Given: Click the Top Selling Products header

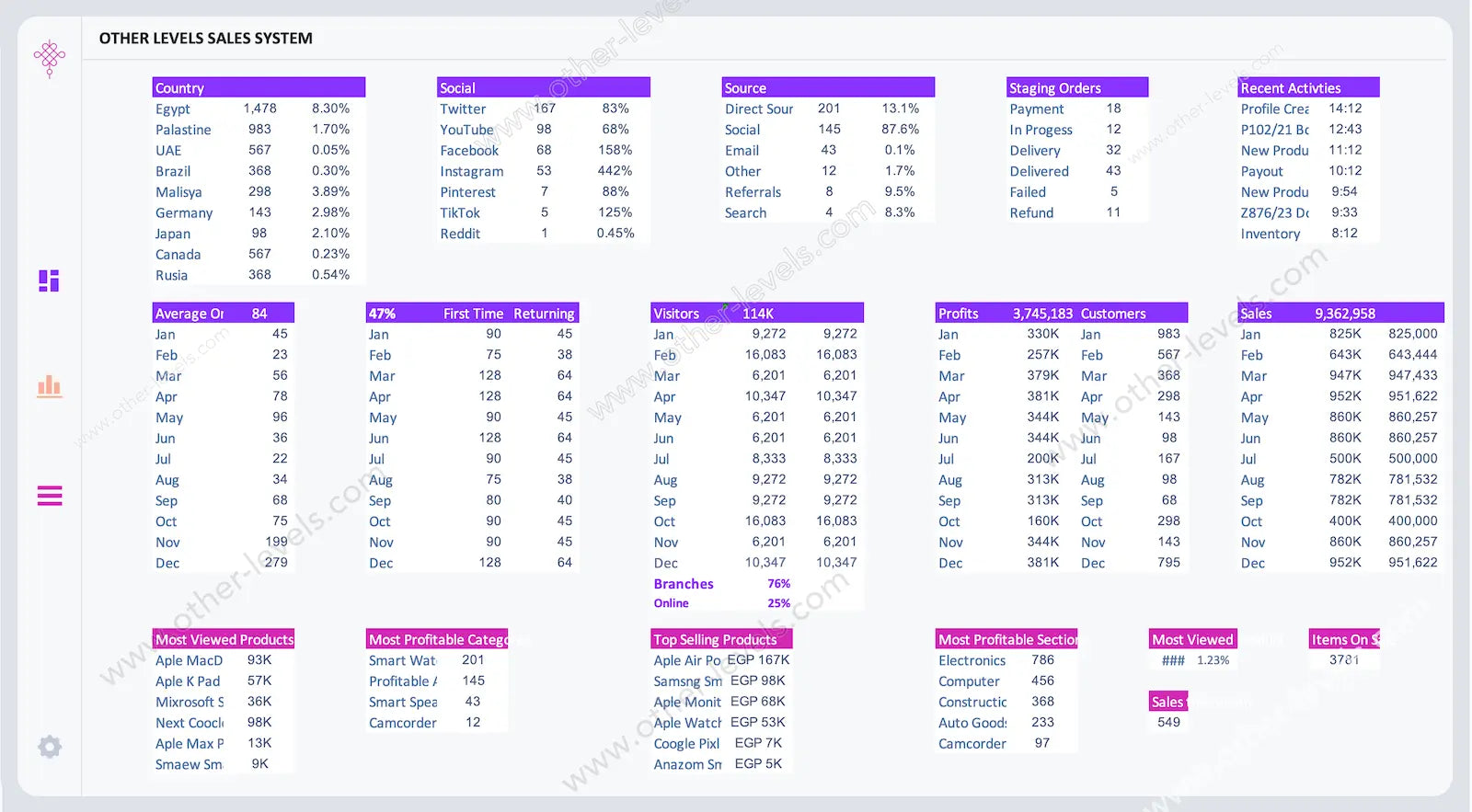Looking at the screenshot, I should click(716, 639).
